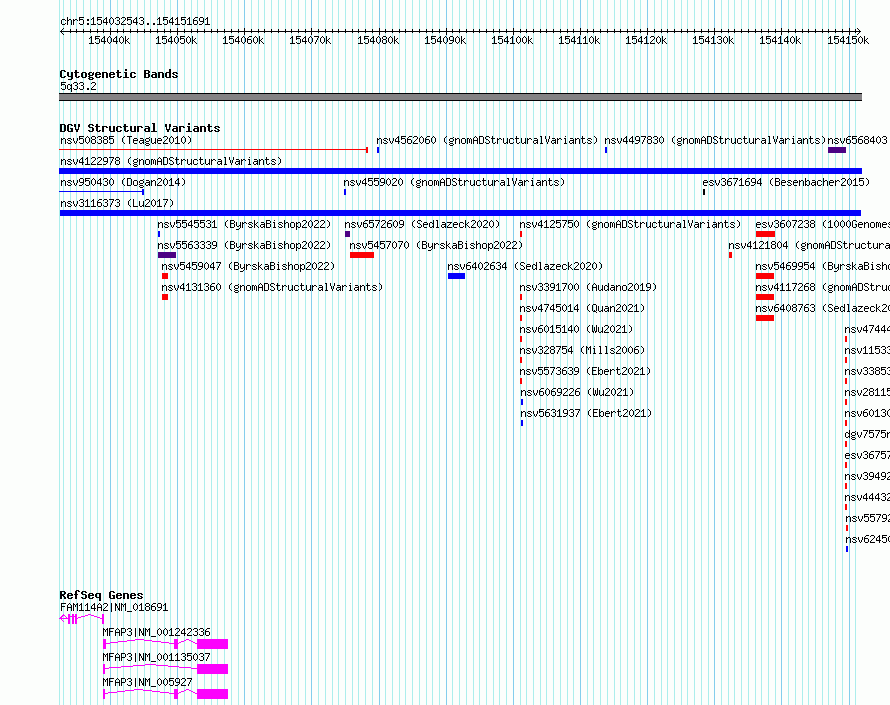Select the FAM114A2 gene glyph with arrow

point(82,619)
